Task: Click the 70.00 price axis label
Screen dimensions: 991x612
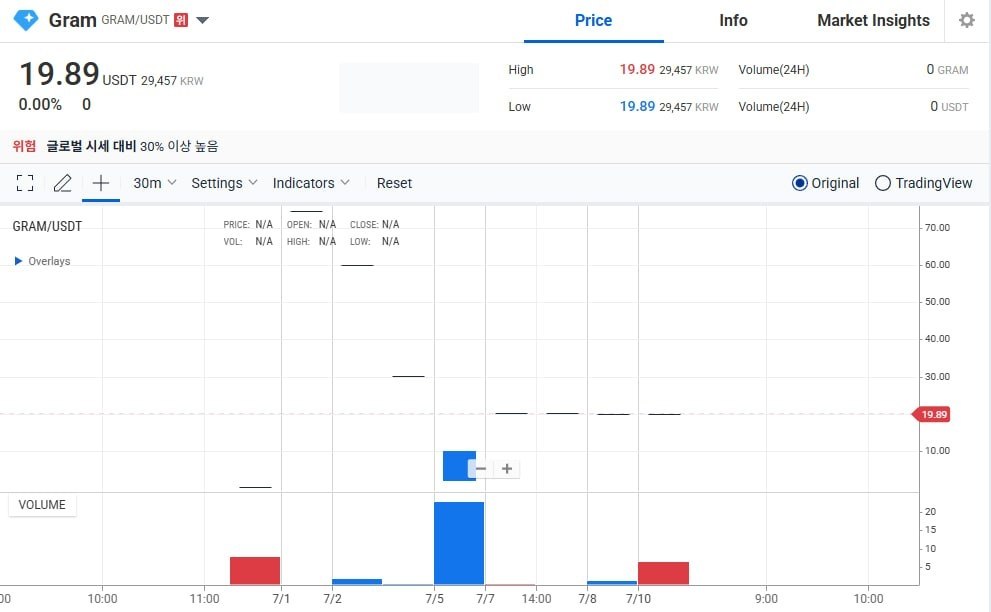Action: click(x=937, y=228)
